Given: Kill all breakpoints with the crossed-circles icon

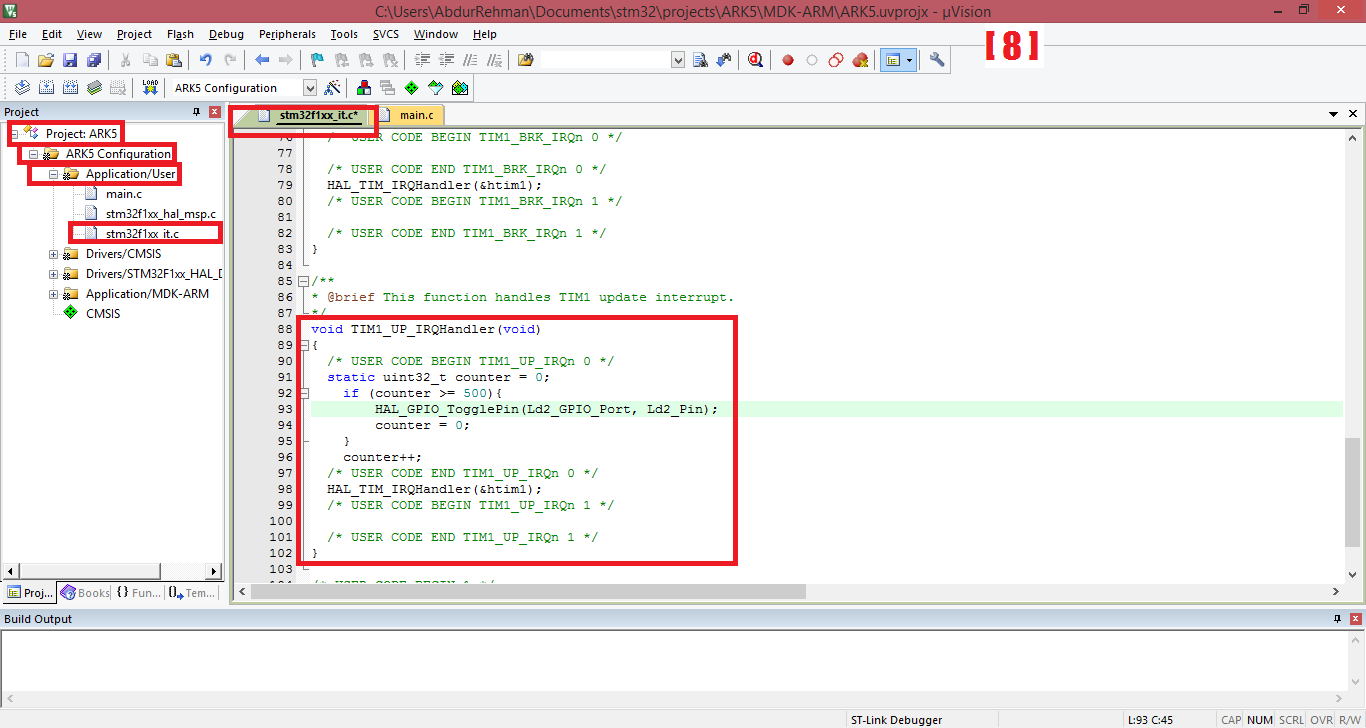Looking at the screenshot, I should coord(860,59).
